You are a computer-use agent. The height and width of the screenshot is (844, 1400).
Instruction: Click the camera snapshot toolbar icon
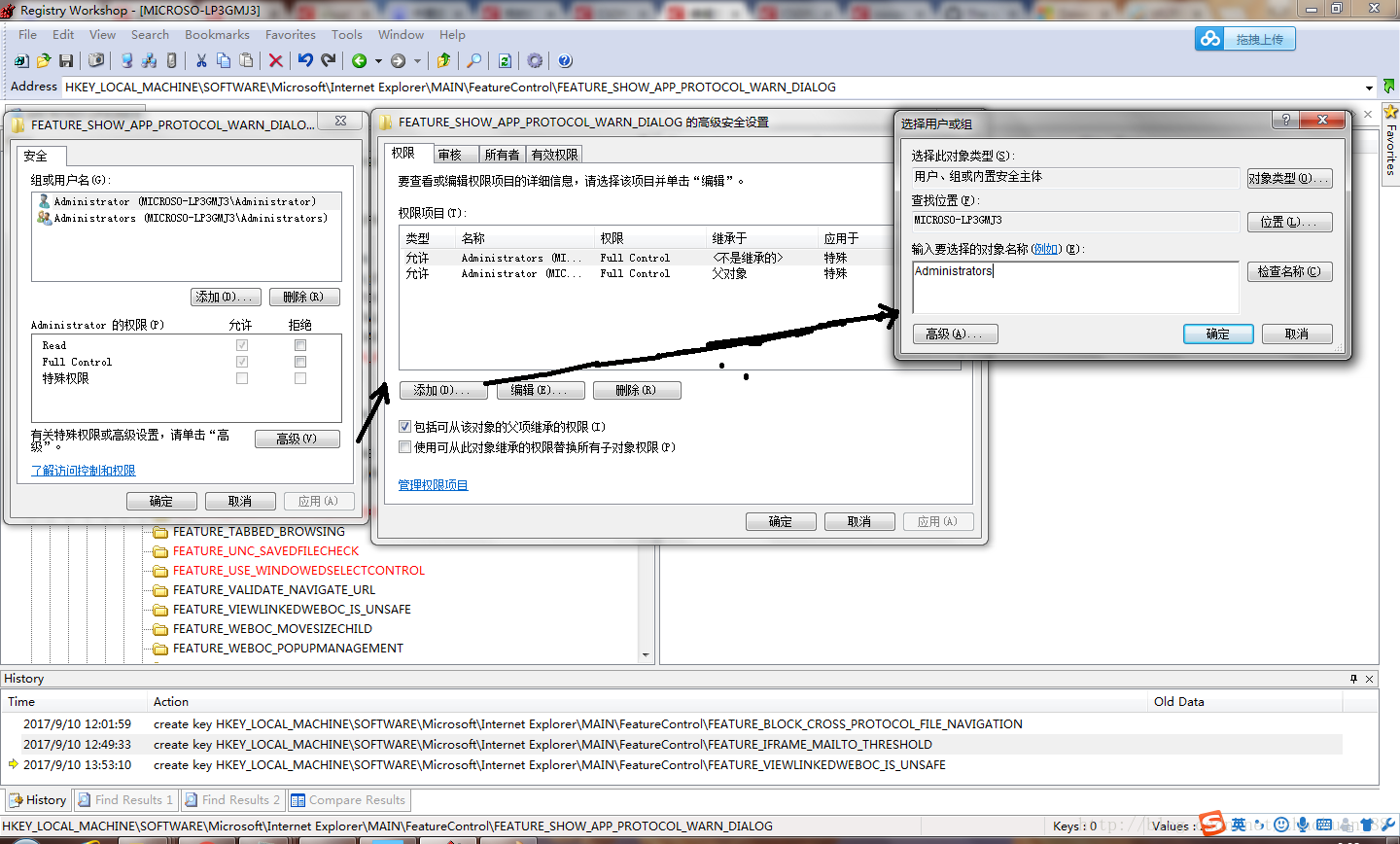point(96,61)
